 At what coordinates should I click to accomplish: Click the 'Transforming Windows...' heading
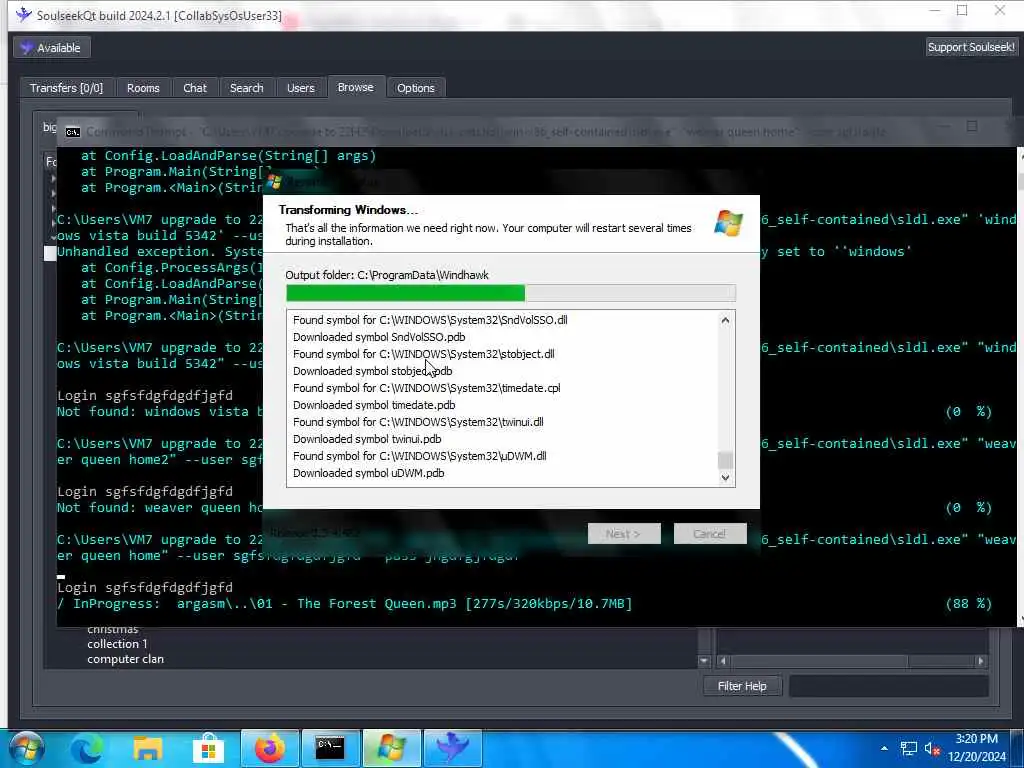point(348,210)
